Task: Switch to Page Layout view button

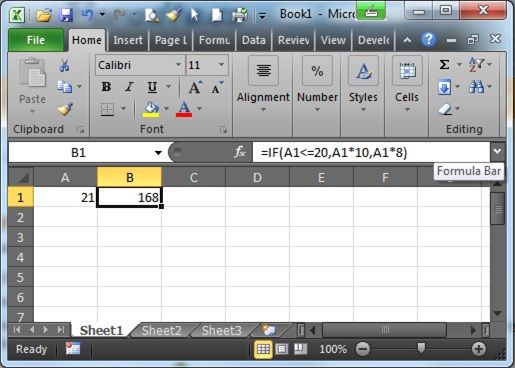Action: coord(282,349)
